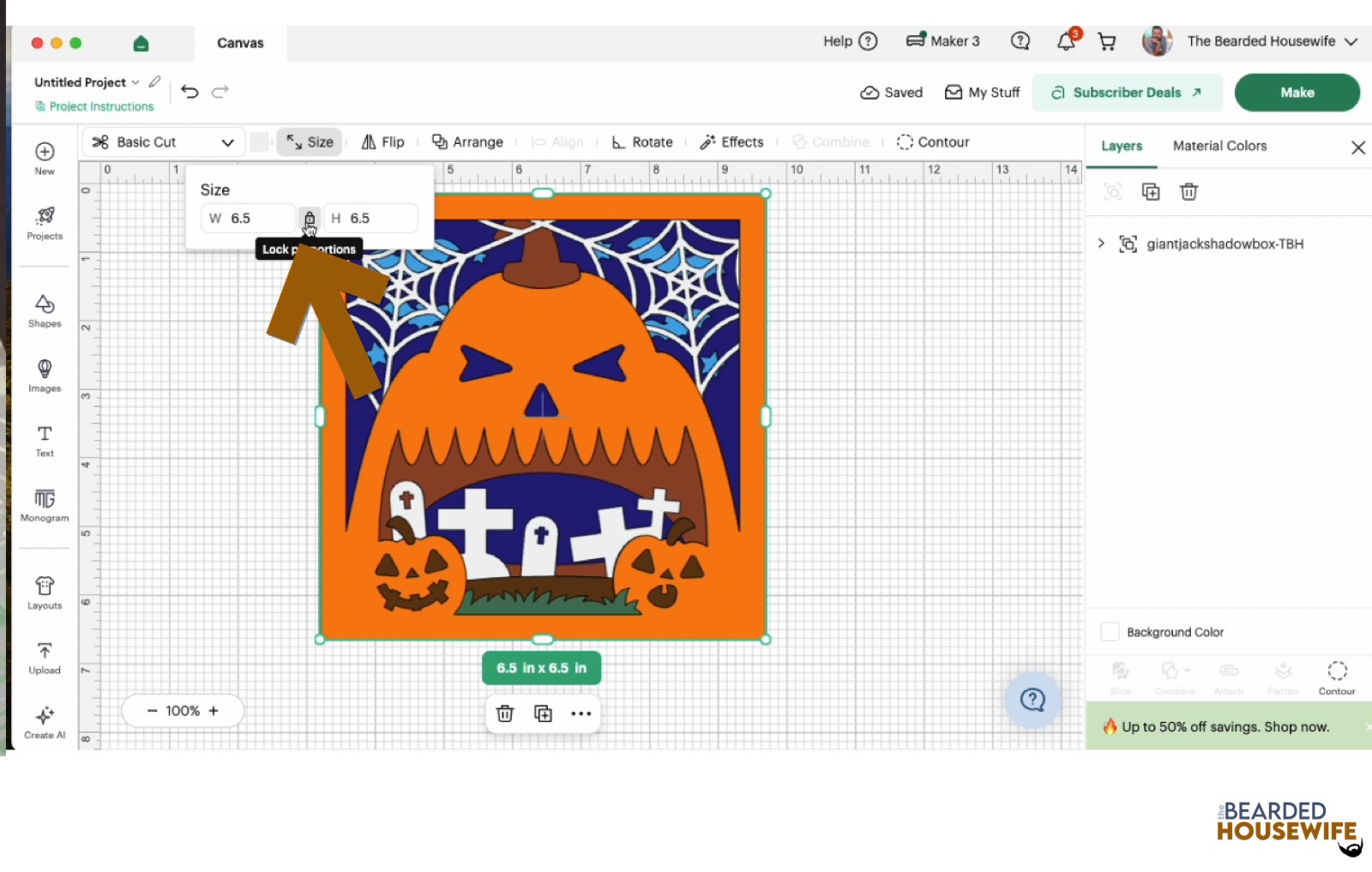Redo the last action
The image size is (1372, 872).
point(220,92)
